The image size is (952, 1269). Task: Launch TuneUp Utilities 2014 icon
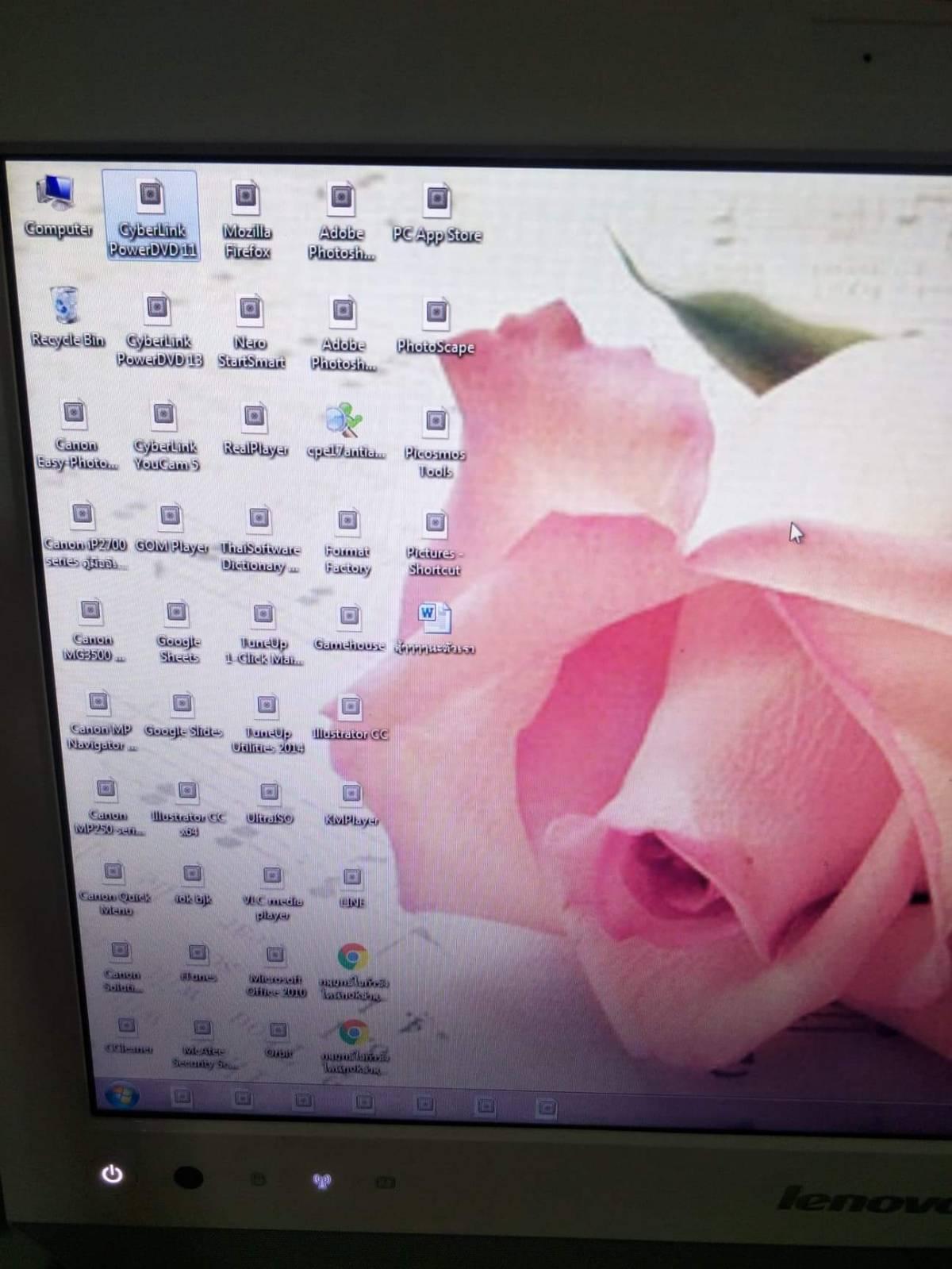pyautogui.click(x=267, y=724)
